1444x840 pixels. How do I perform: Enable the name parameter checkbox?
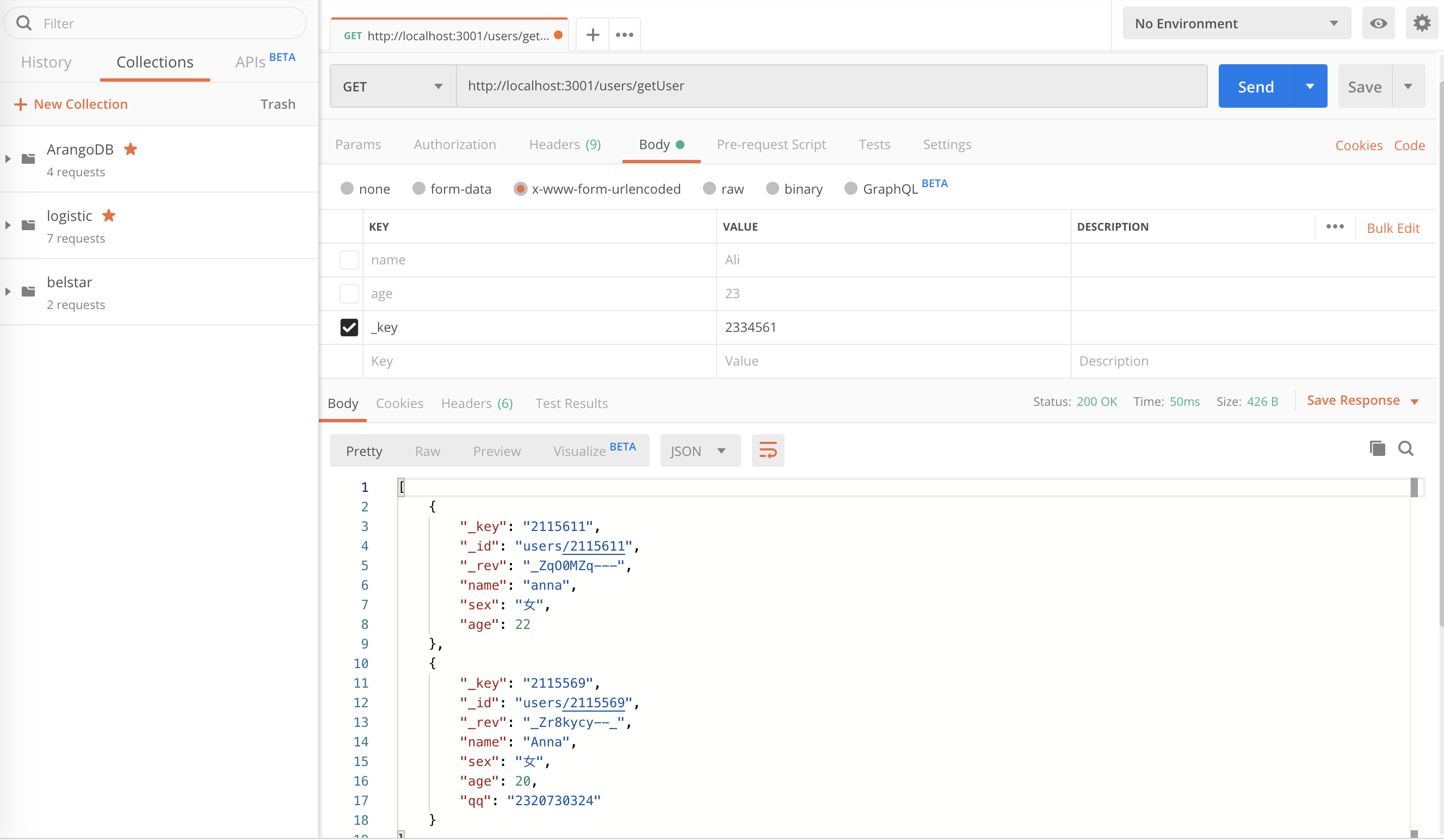[x=349, y=260]
